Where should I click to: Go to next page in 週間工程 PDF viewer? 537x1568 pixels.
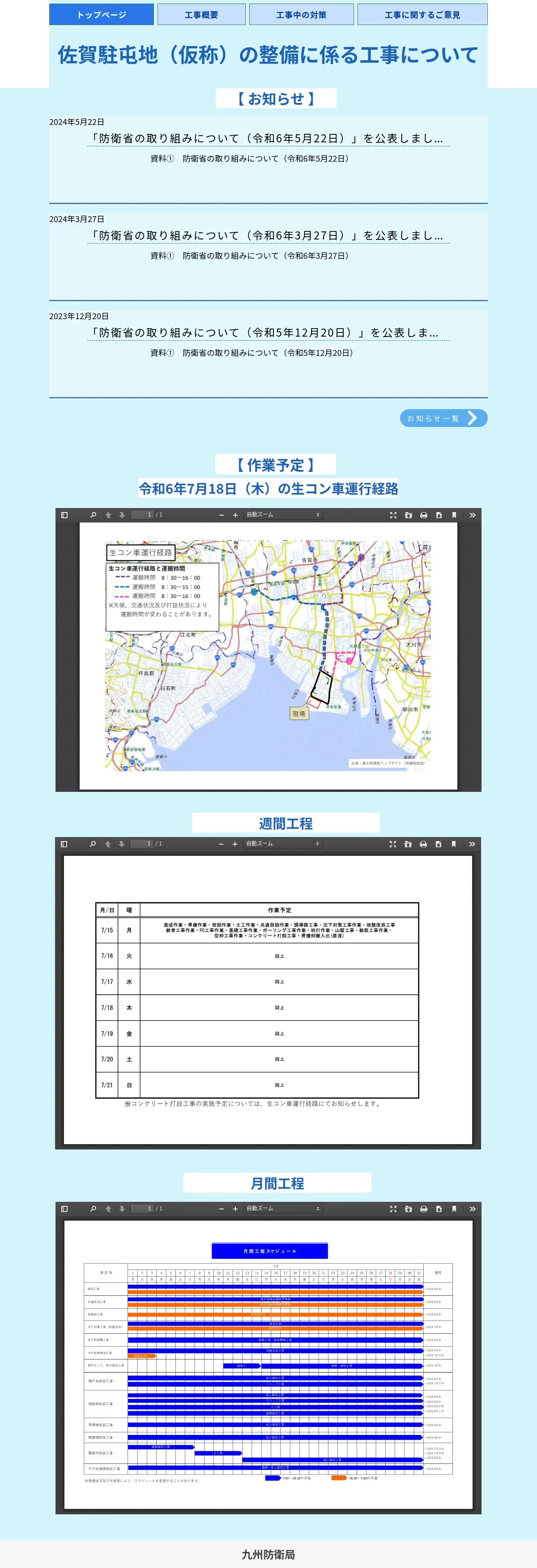click(x=121, y=844)
